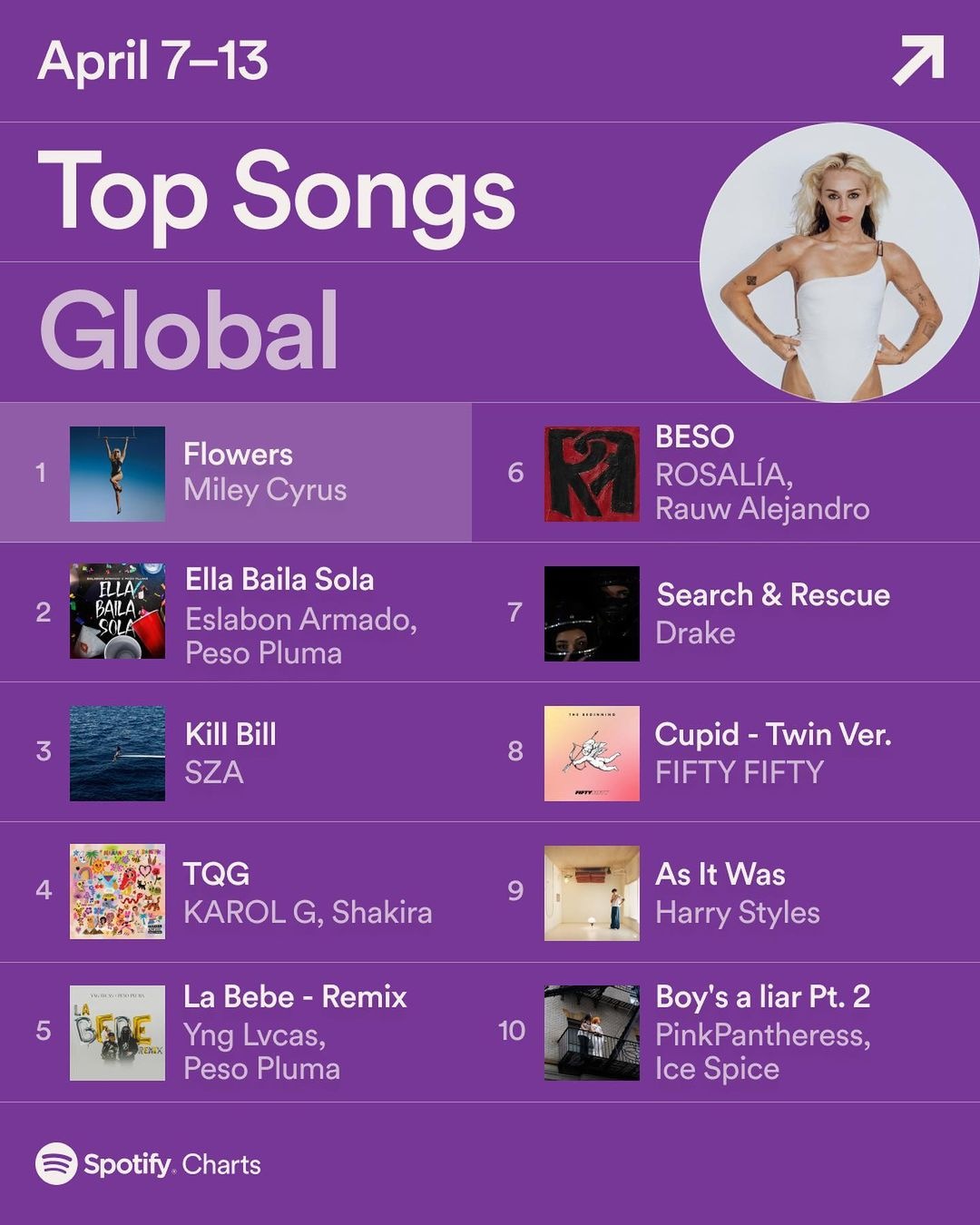Open the As It Was cover
Image resolution: width=980 pixels, height=1225 pixels.
tap(592, 893)
